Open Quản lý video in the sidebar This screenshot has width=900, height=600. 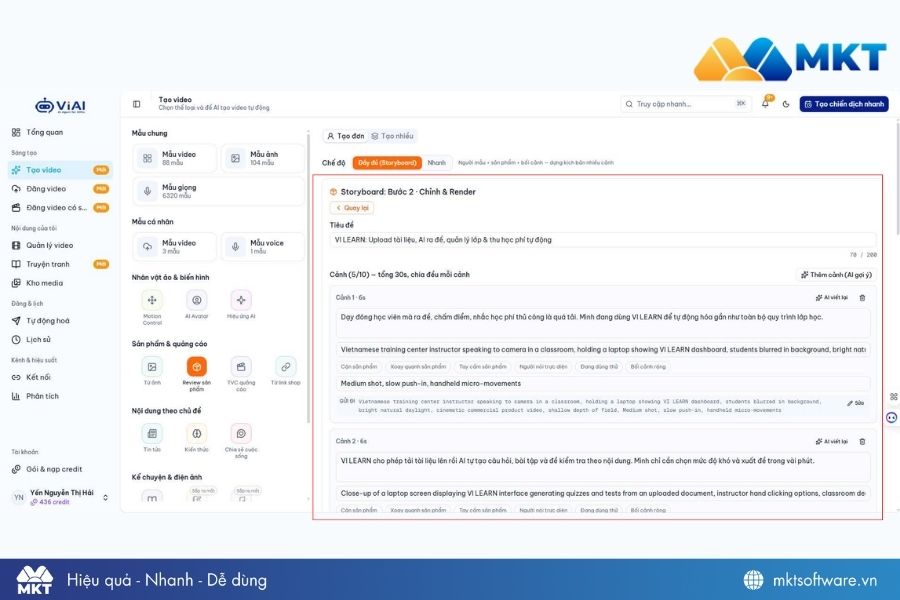pyautogui.click(x=49, y=245)
